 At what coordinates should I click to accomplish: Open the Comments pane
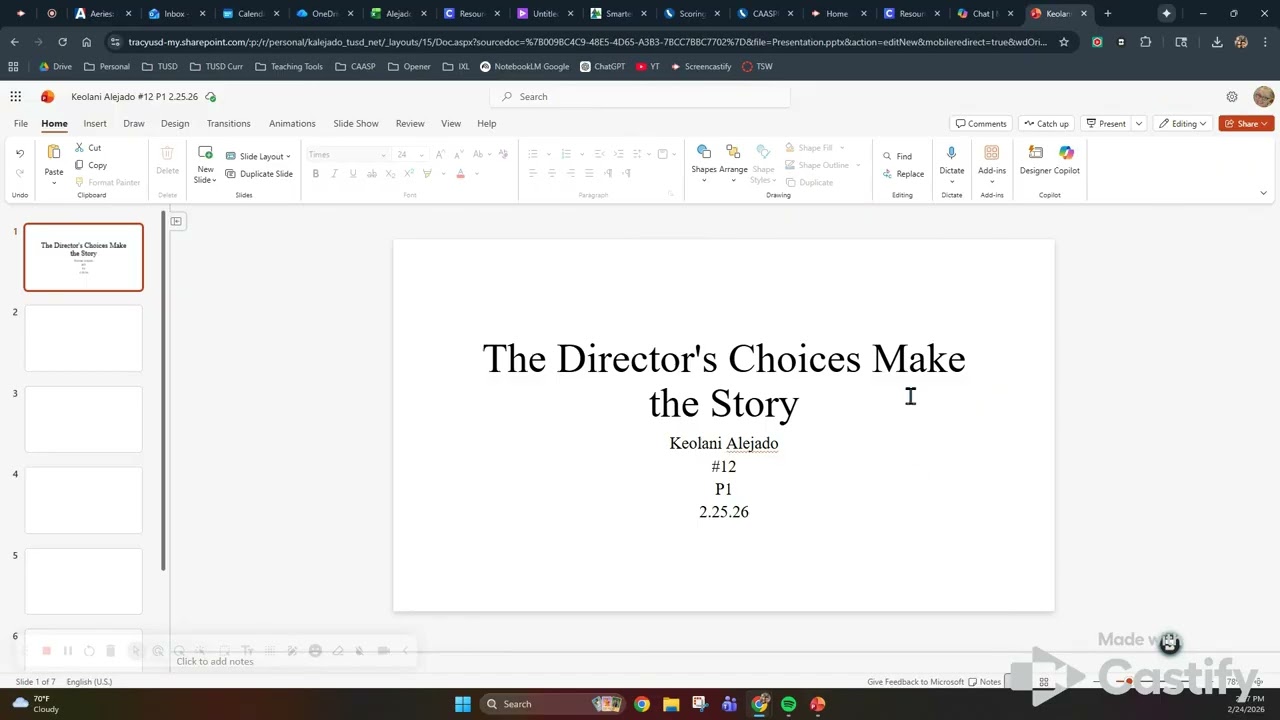(x=981, y=124)
